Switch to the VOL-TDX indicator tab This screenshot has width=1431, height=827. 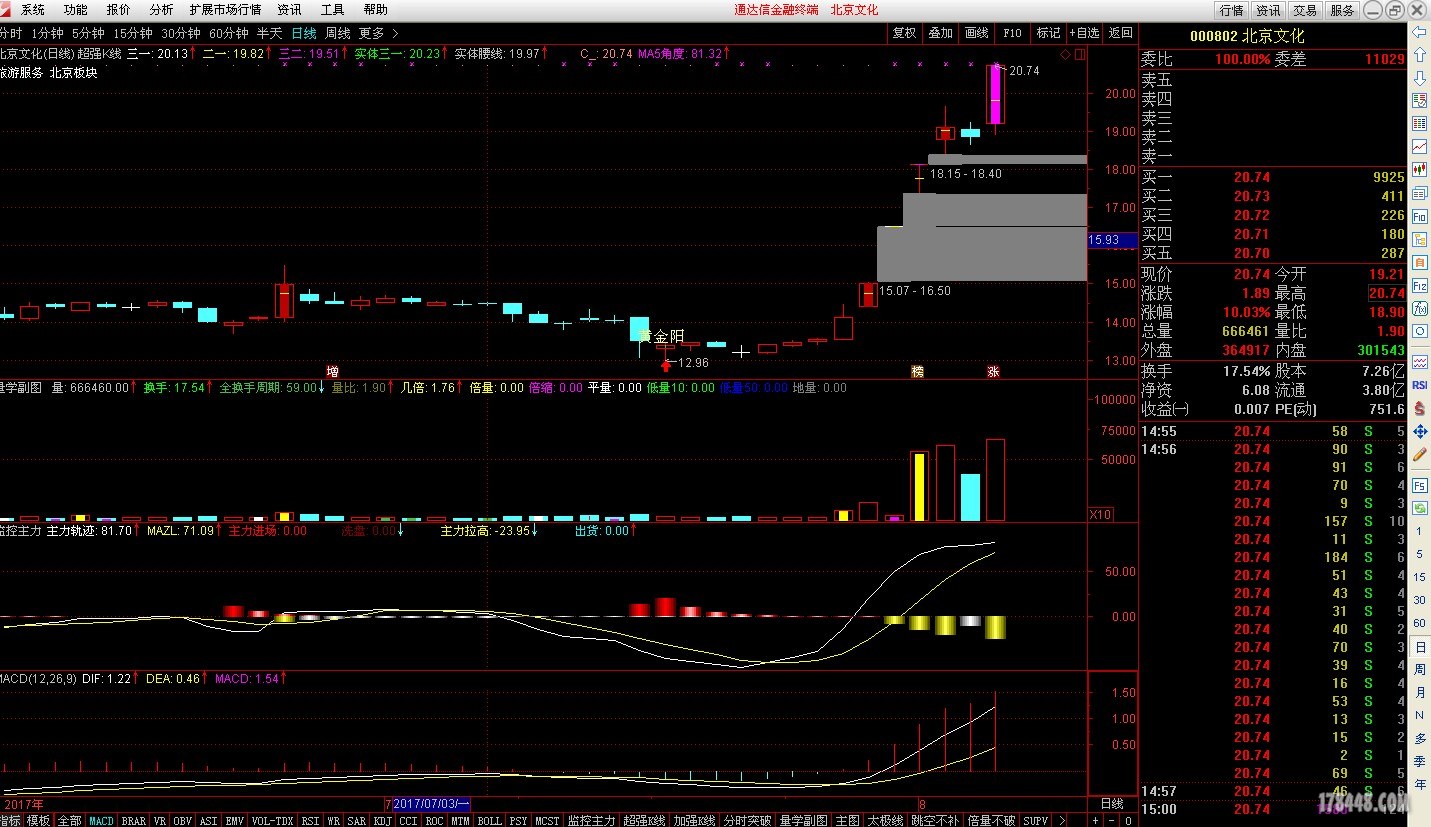[273, 820]
